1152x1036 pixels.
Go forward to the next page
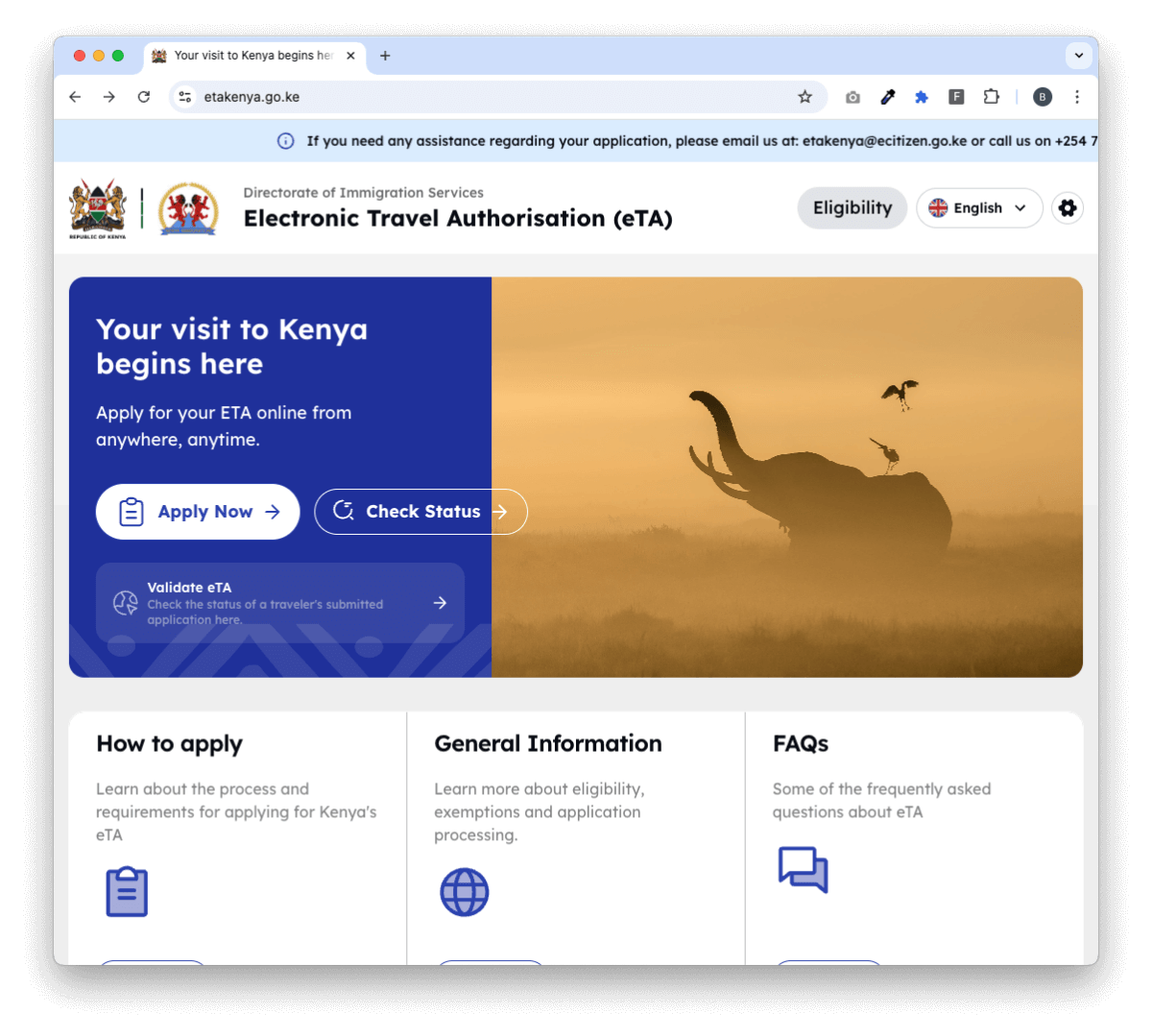coord(109,97)
